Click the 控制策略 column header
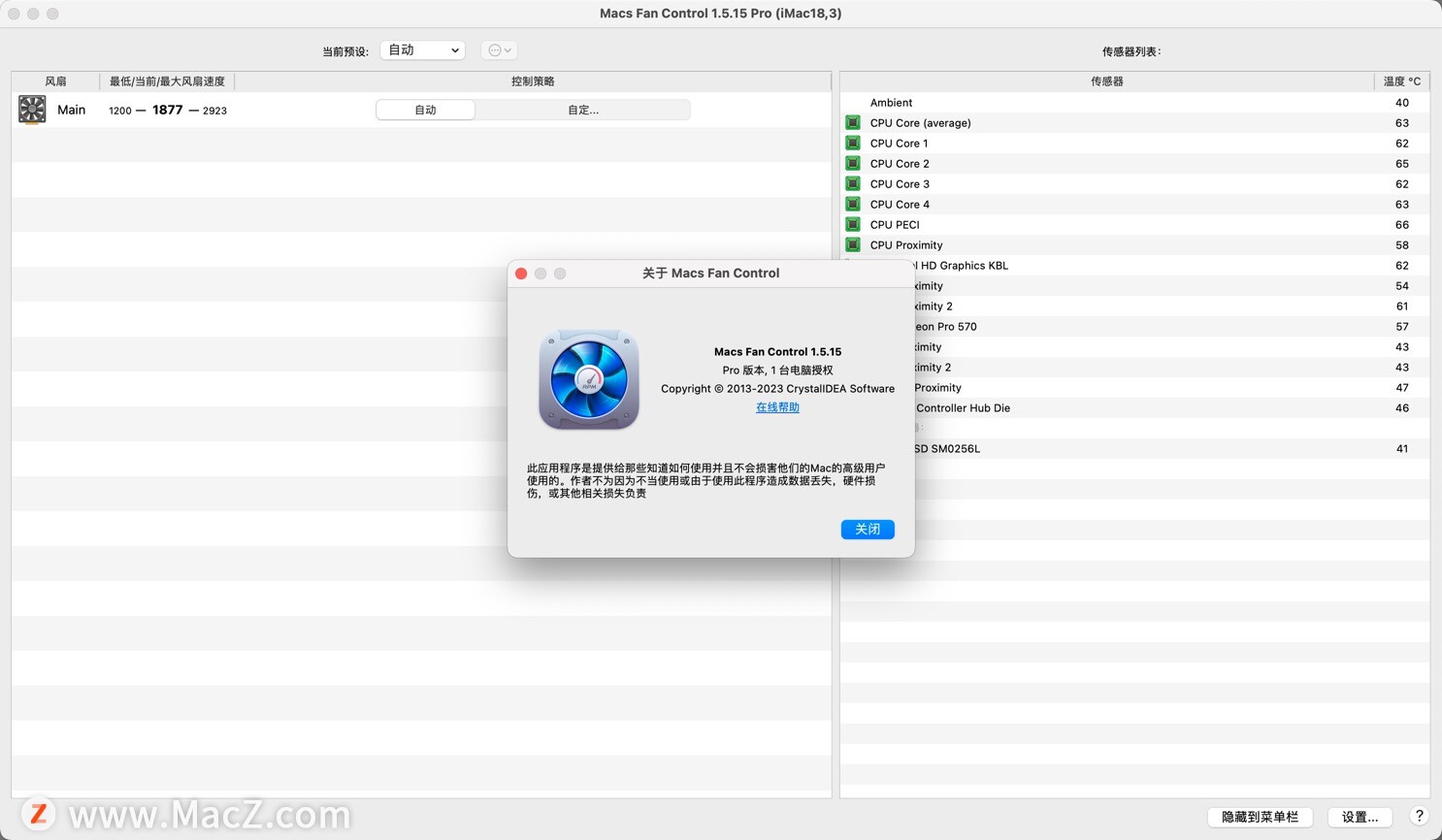The image size is (1442, 840). pos(533,81)
